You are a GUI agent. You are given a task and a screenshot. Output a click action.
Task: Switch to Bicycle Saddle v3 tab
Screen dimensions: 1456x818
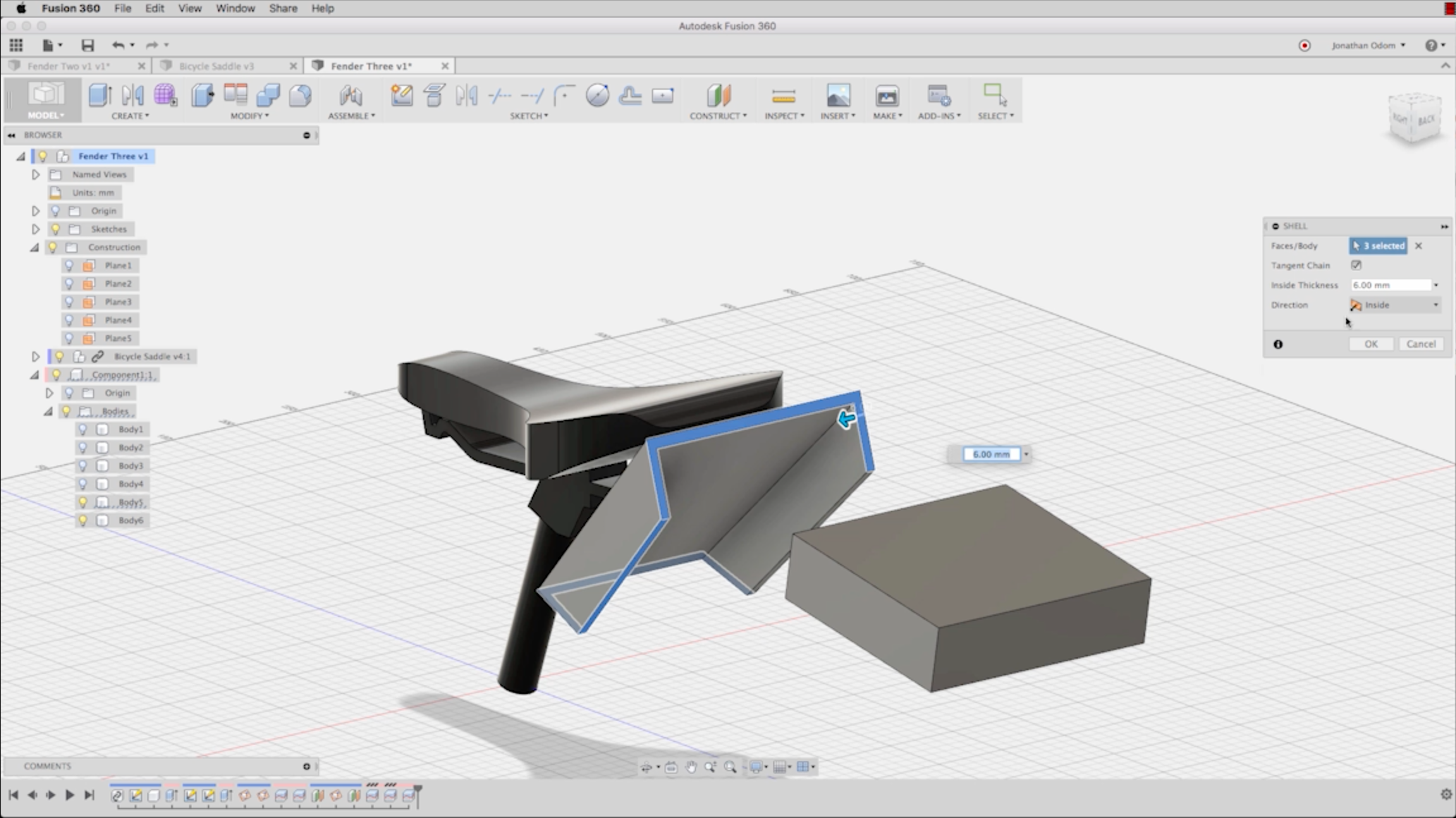coord(216,66)
